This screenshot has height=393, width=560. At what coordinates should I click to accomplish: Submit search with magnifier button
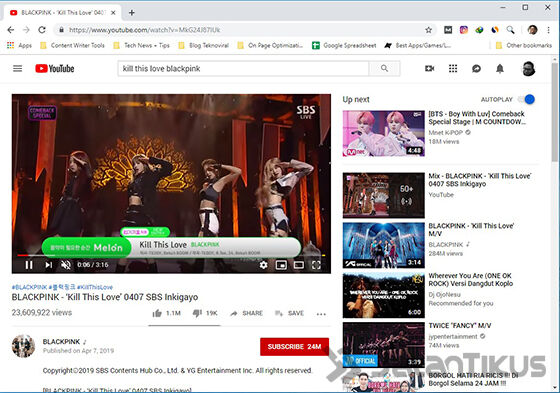pos(384,68)
